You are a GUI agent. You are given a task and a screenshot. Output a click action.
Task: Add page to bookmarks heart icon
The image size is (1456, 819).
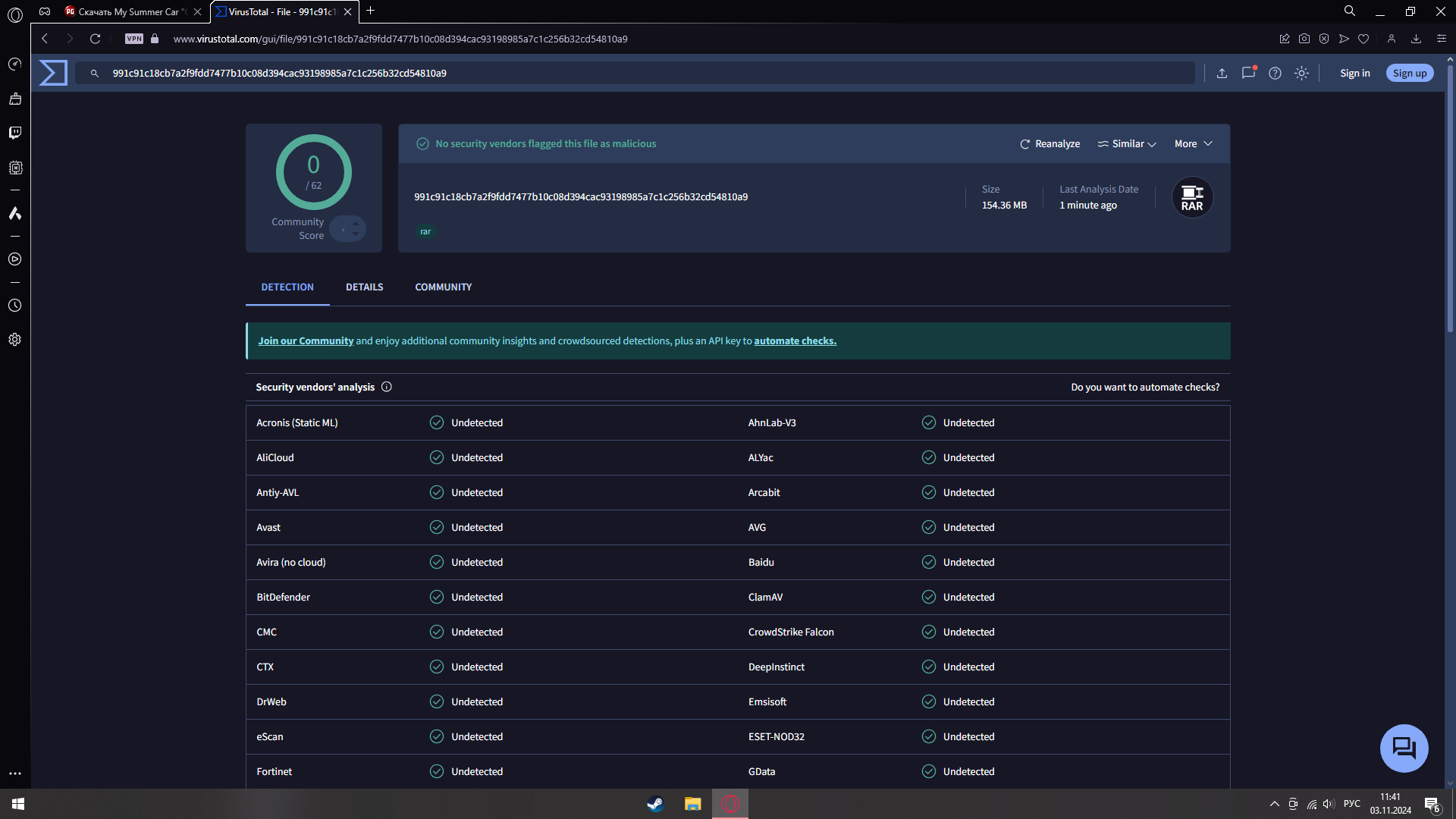(1363, 39)
